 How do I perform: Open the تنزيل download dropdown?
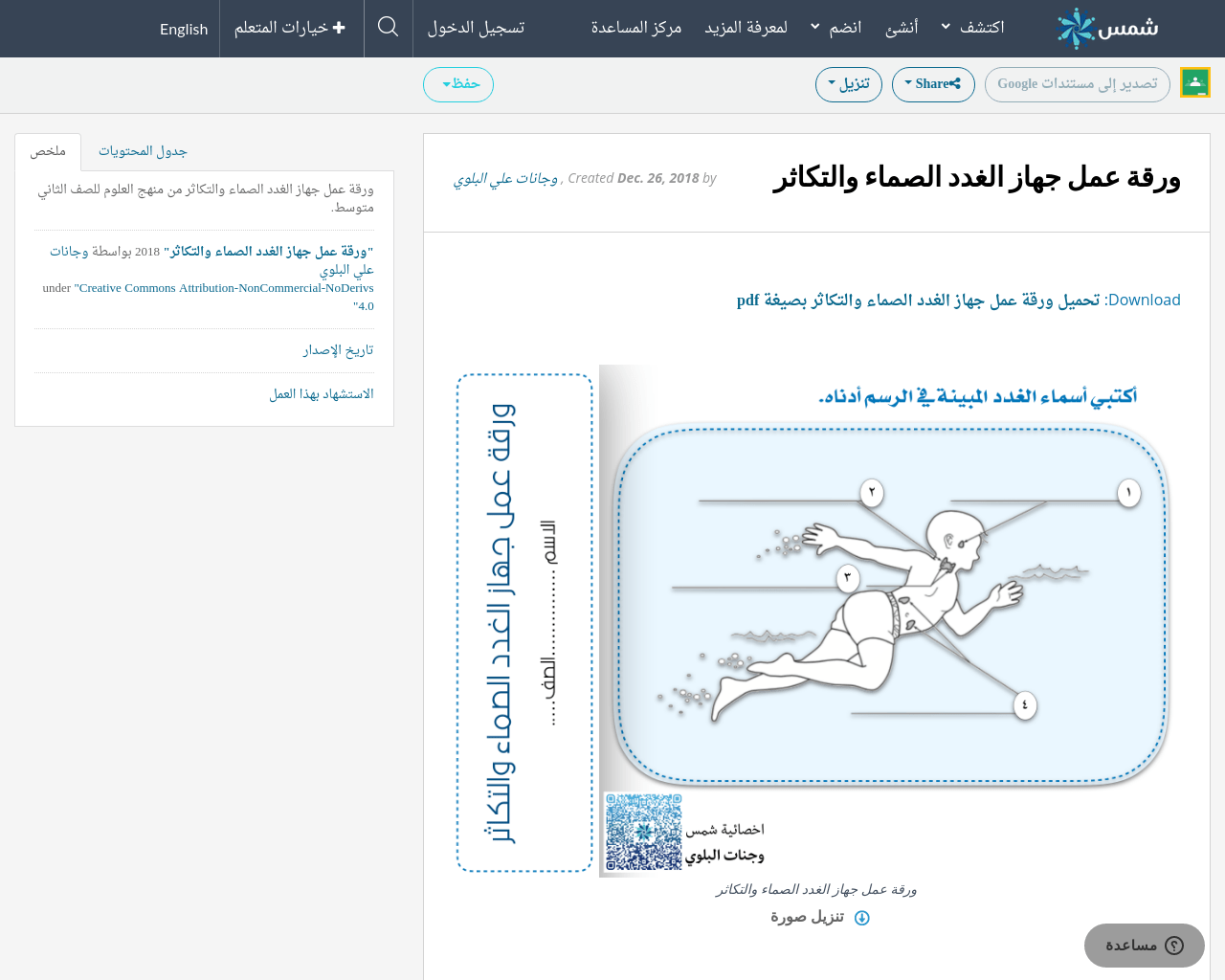point(849,84)
